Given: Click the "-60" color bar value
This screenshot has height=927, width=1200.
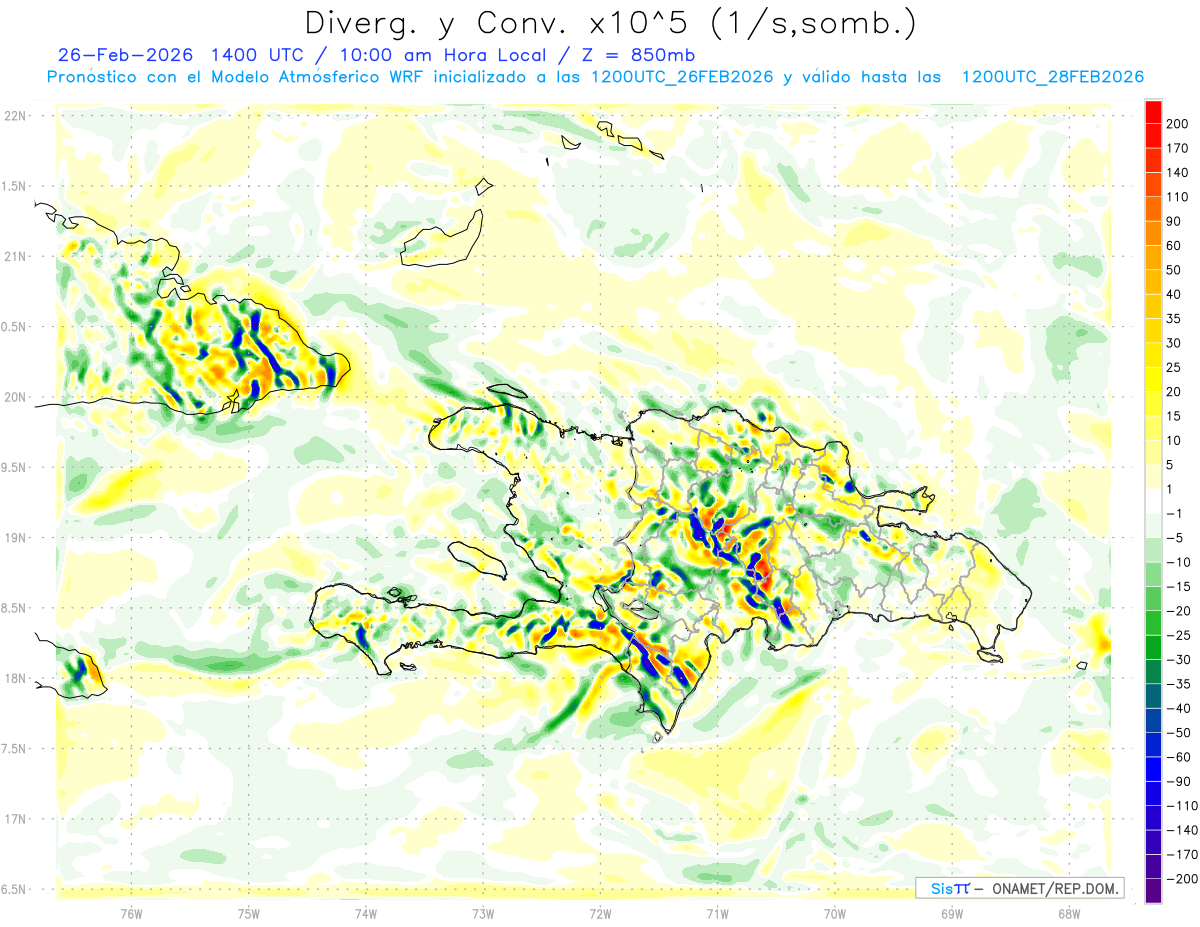Looking at the screenshot, I should 1180,757.
